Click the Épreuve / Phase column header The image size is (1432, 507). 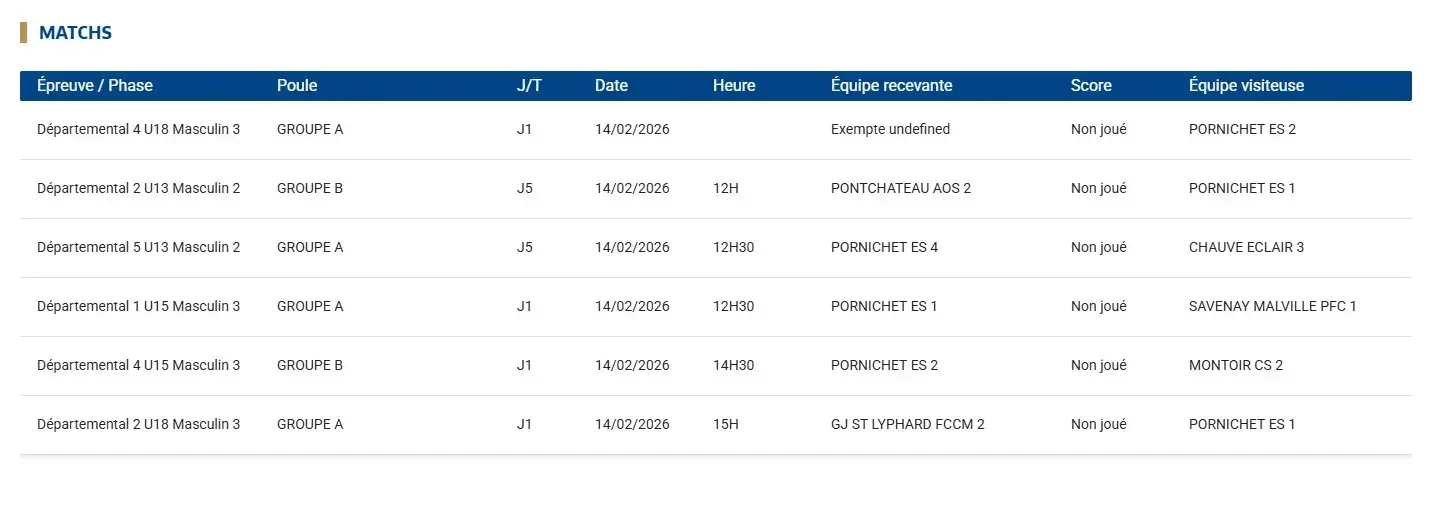(95, 86)
